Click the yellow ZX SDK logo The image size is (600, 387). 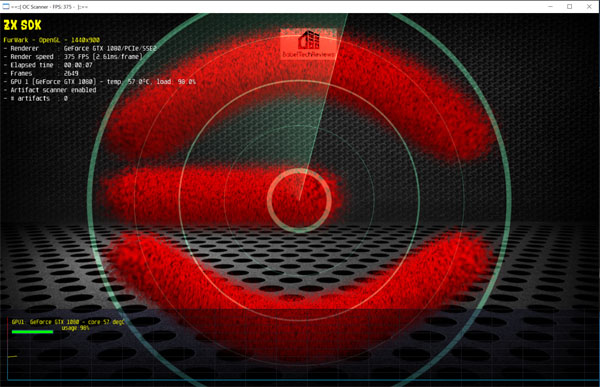pos(22,25)
